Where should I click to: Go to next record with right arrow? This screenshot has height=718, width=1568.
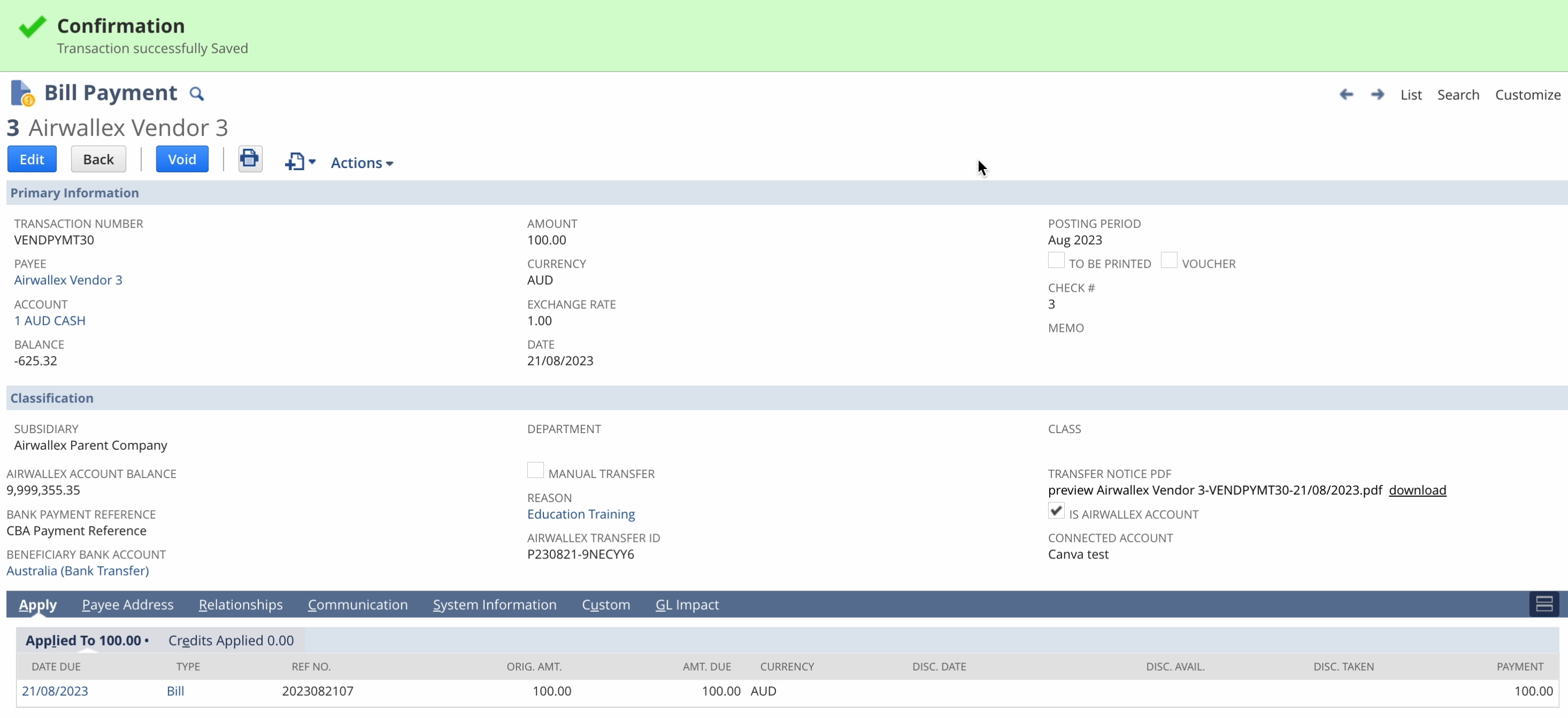coord(1377,94)
